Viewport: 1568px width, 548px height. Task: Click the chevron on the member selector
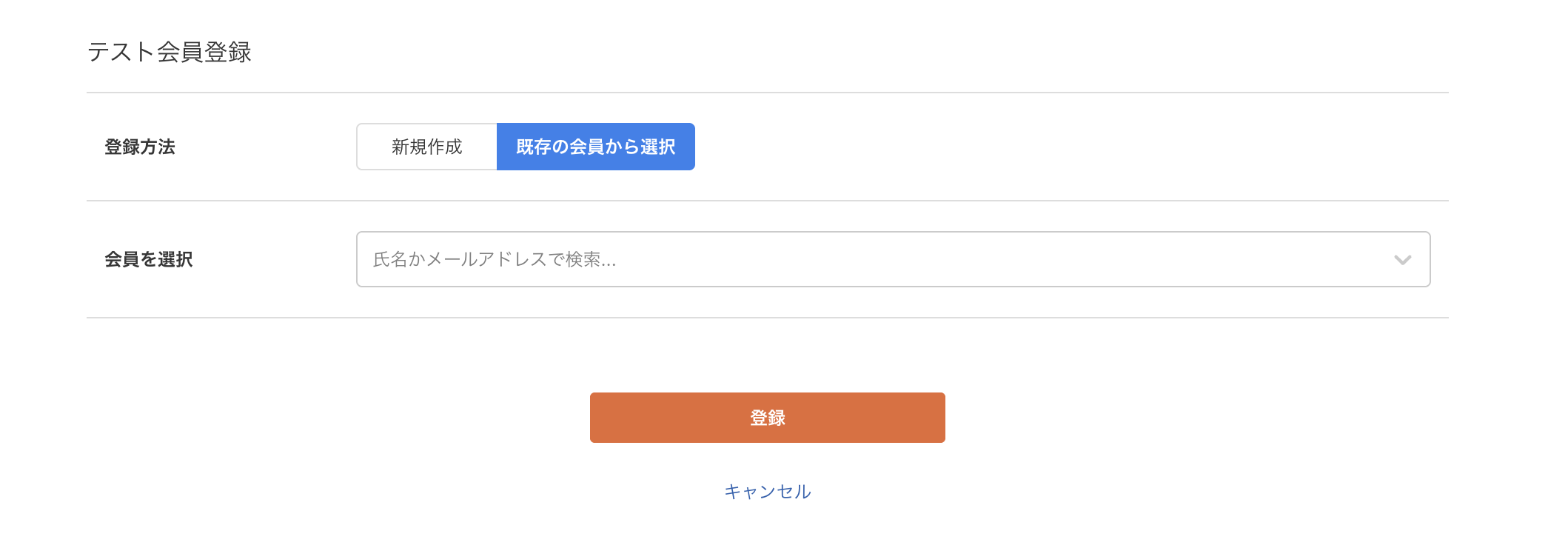(1401, 259)
